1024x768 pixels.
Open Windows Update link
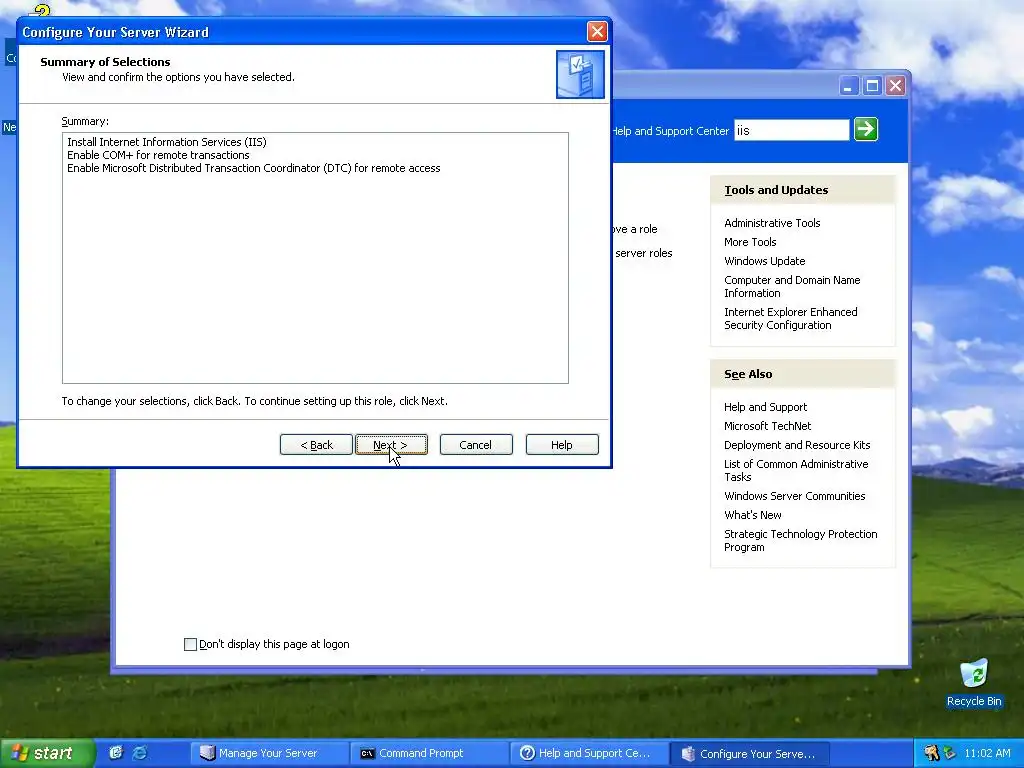pos(764,261)
